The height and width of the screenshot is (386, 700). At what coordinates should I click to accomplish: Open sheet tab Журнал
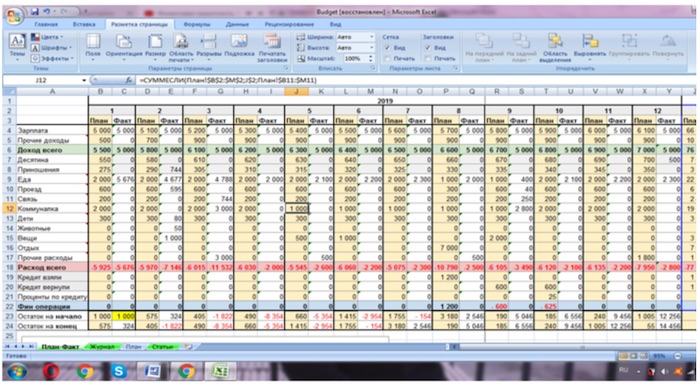[102, 347]
